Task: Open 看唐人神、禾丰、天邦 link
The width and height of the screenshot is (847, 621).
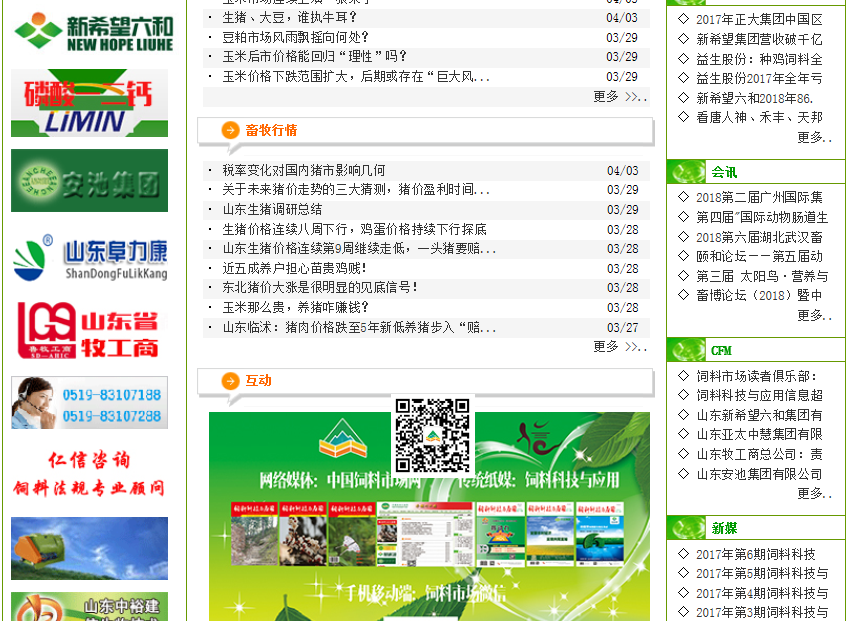Action: (x=759, y=117)
